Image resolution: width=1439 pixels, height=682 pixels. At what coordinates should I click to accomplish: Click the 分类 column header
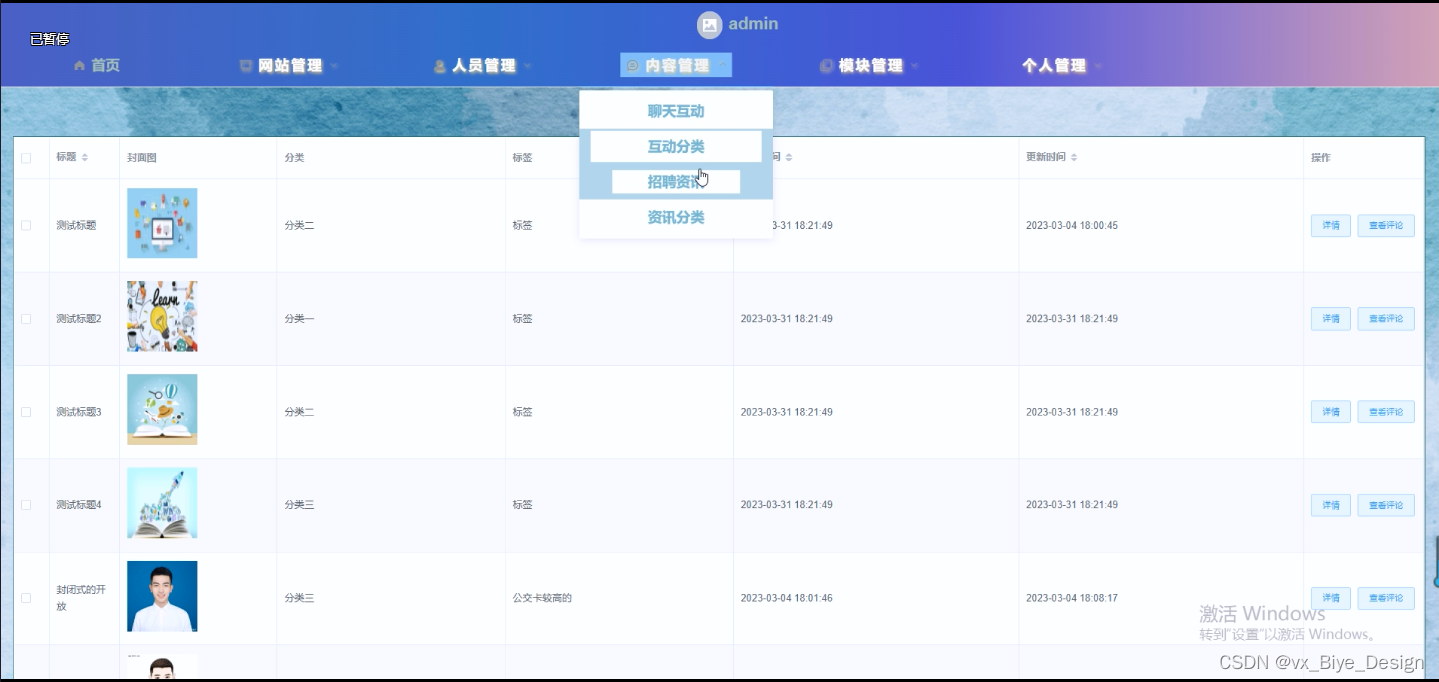pos(294,158)
